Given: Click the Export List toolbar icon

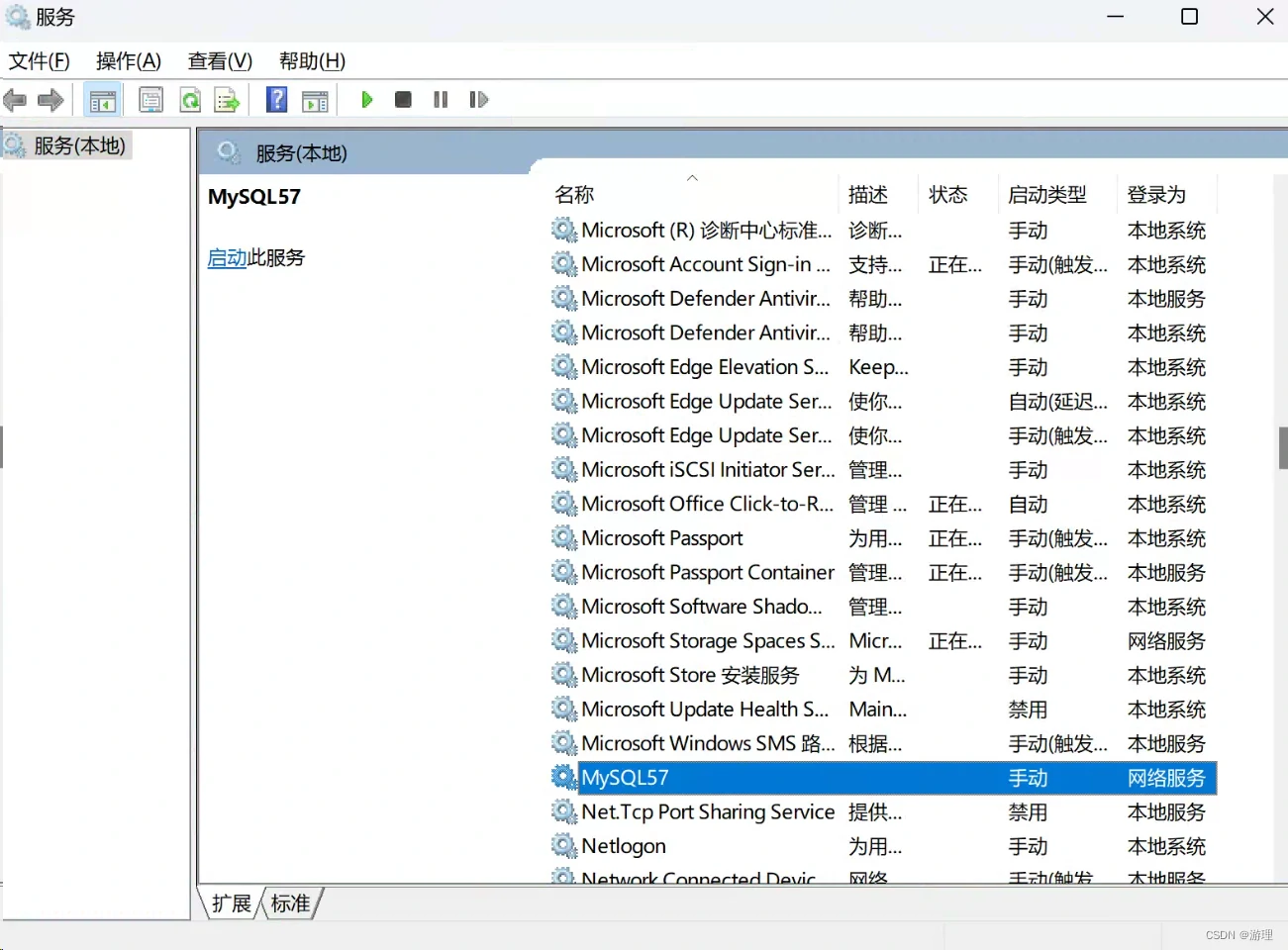Looking at the screenshot, I should pos(228,100).
